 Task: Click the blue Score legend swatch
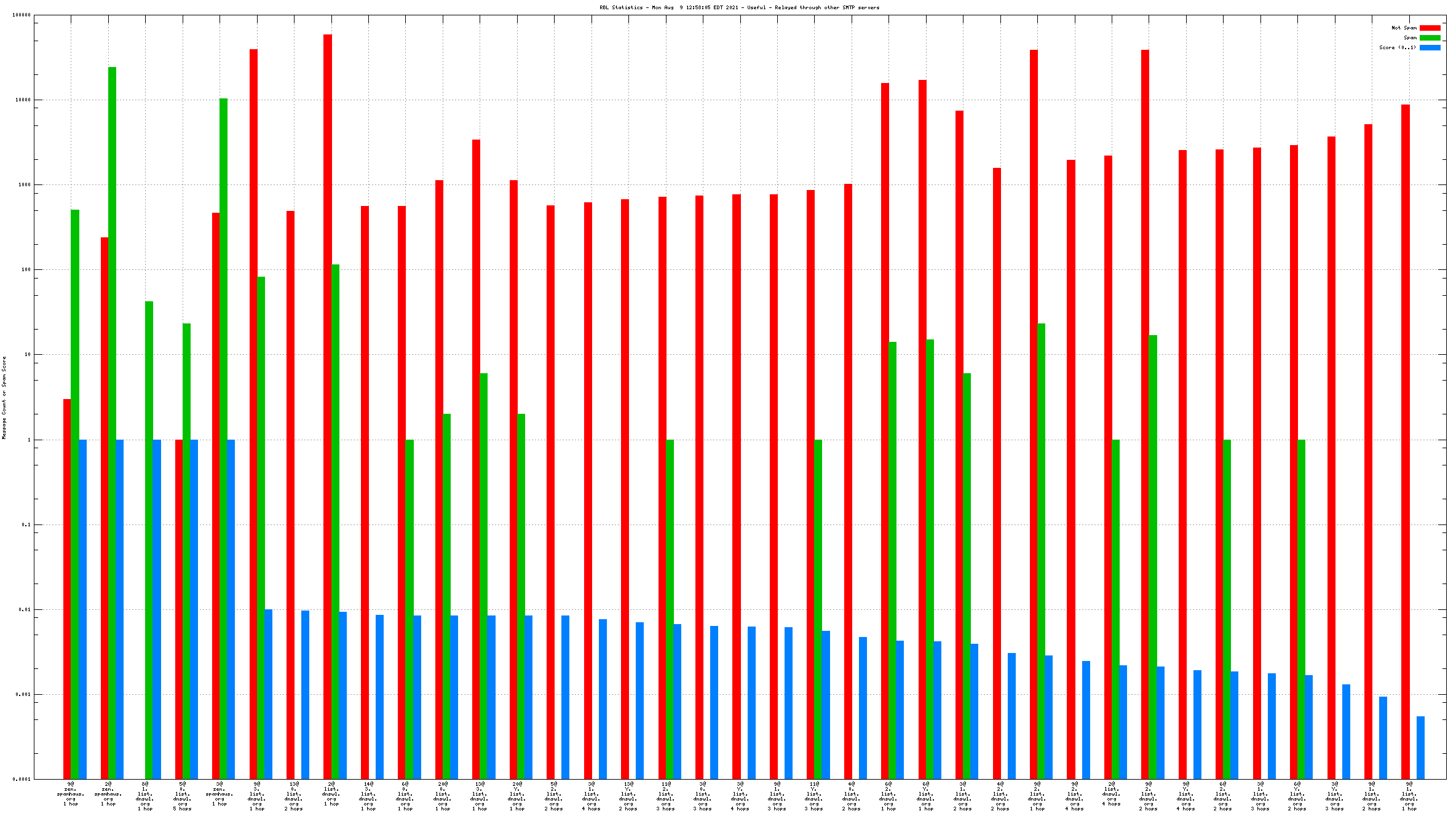pos(1430,47)
